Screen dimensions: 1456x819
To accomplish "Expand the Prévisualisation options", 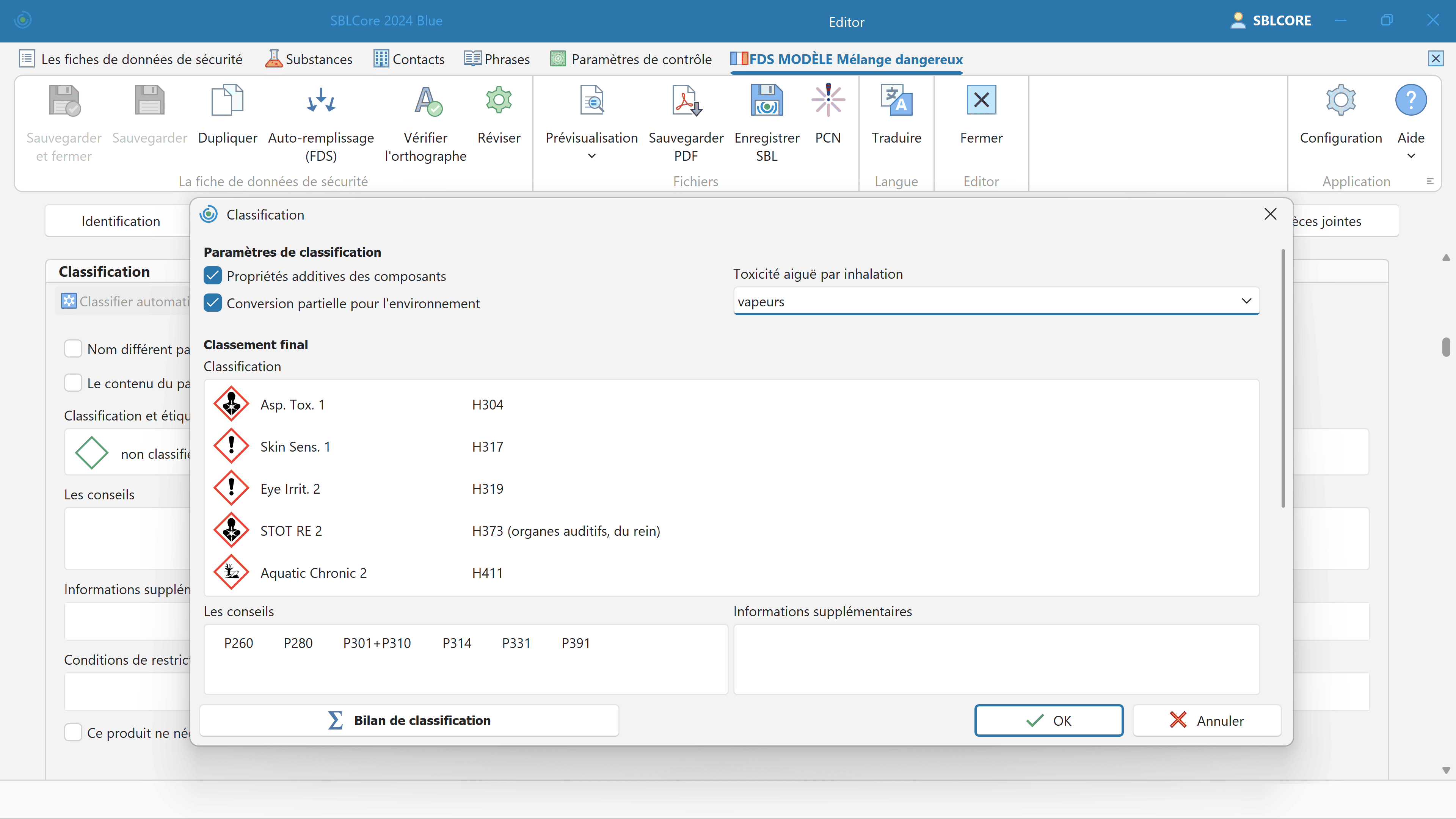I will coord(591,156).
